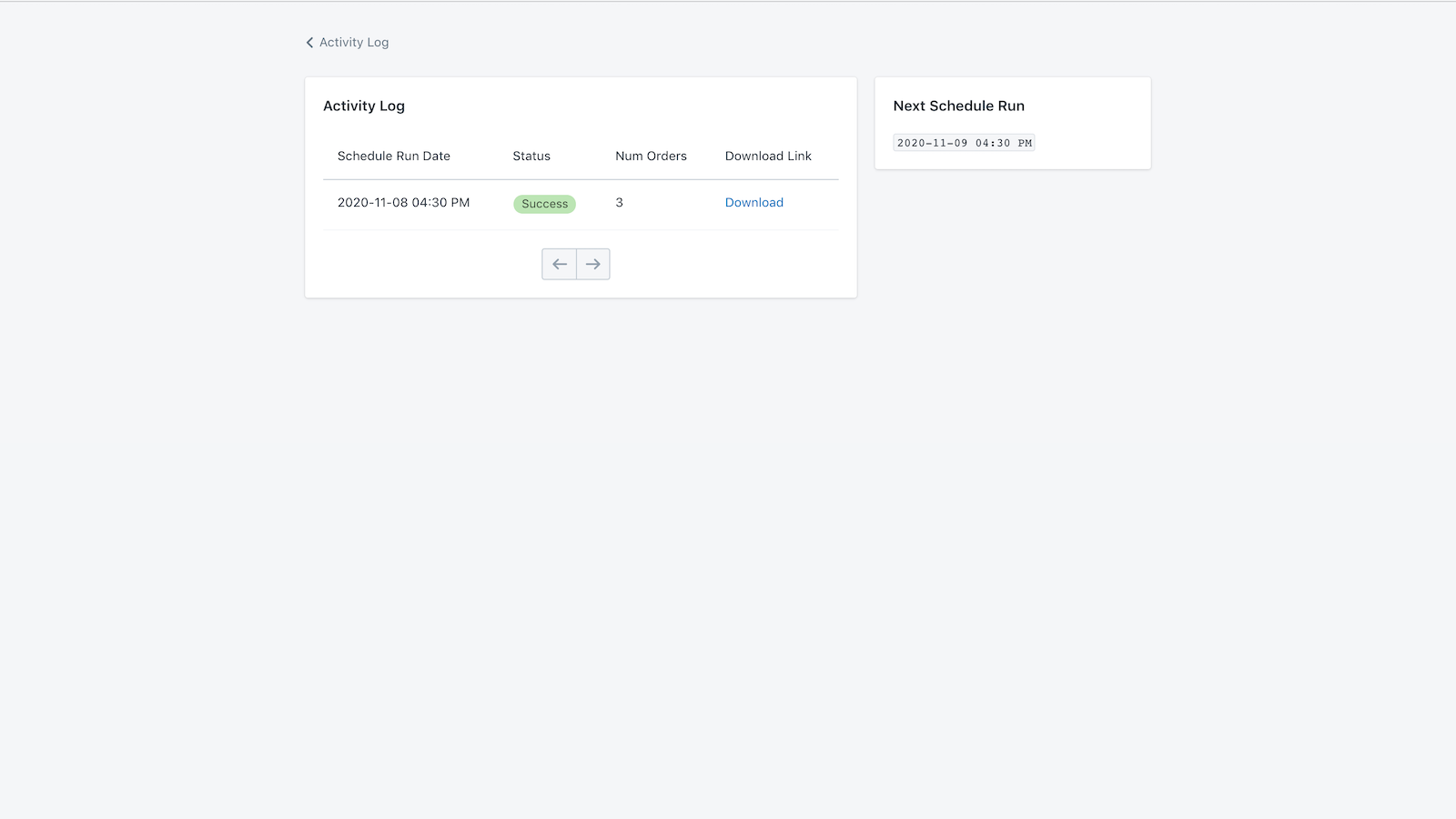This screenshot has height=819, width=1456.
Task: Select the 2020-11-08 04:30 PM row entry
Action: click(403, 203)
